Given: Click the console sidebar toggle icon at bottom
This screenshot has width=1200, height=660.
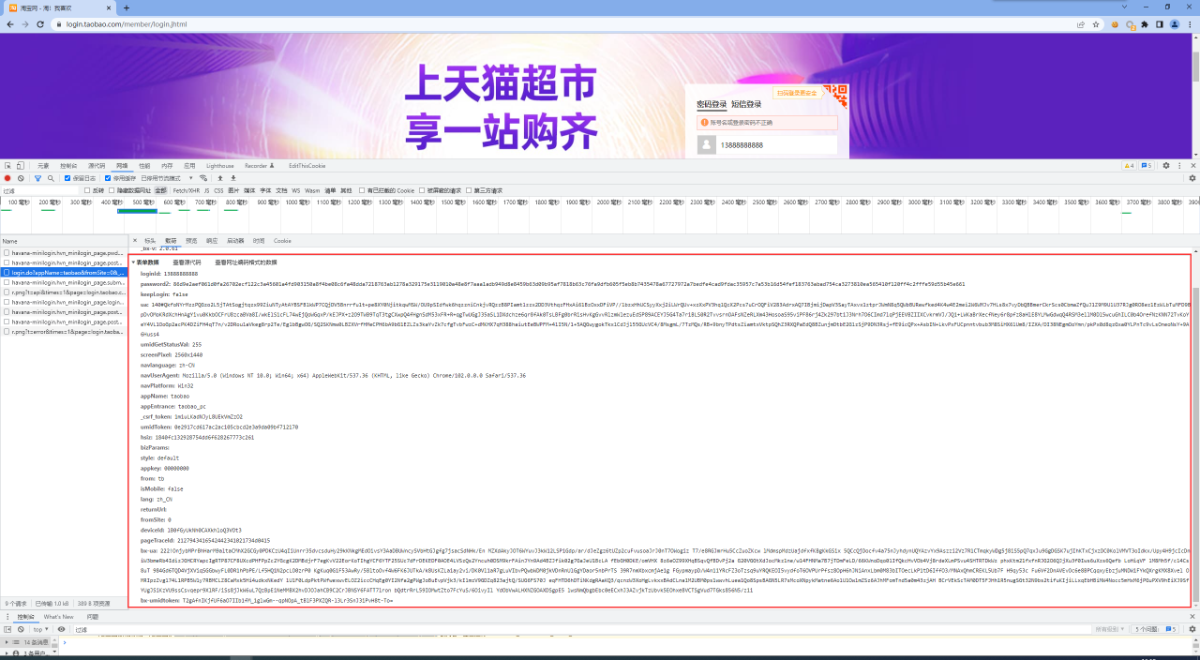Looking at the screenshot, I should [x=7, y=629].
